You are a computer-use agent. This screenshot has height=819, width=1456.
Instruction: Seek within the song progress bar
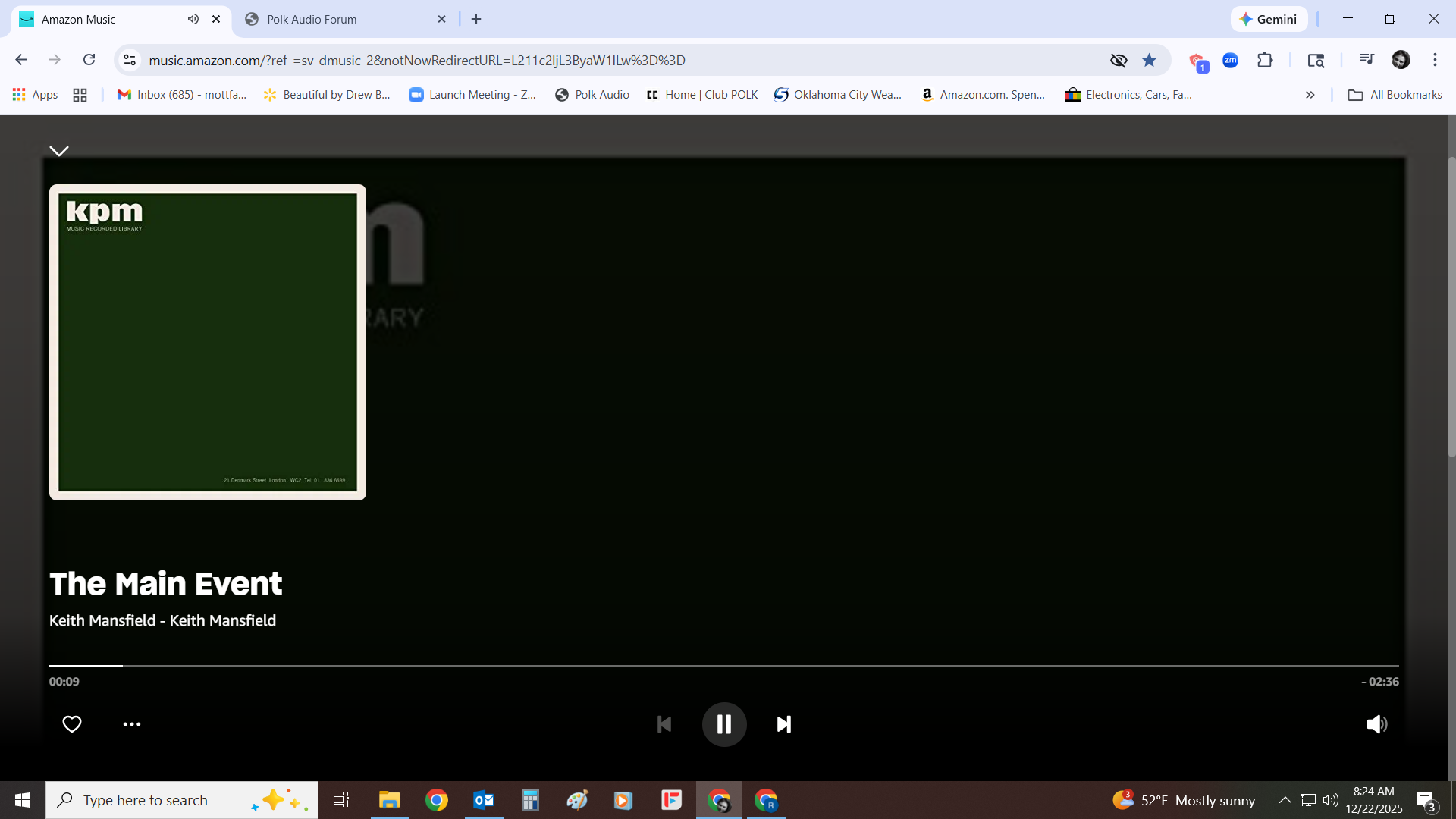click(724, 666)
